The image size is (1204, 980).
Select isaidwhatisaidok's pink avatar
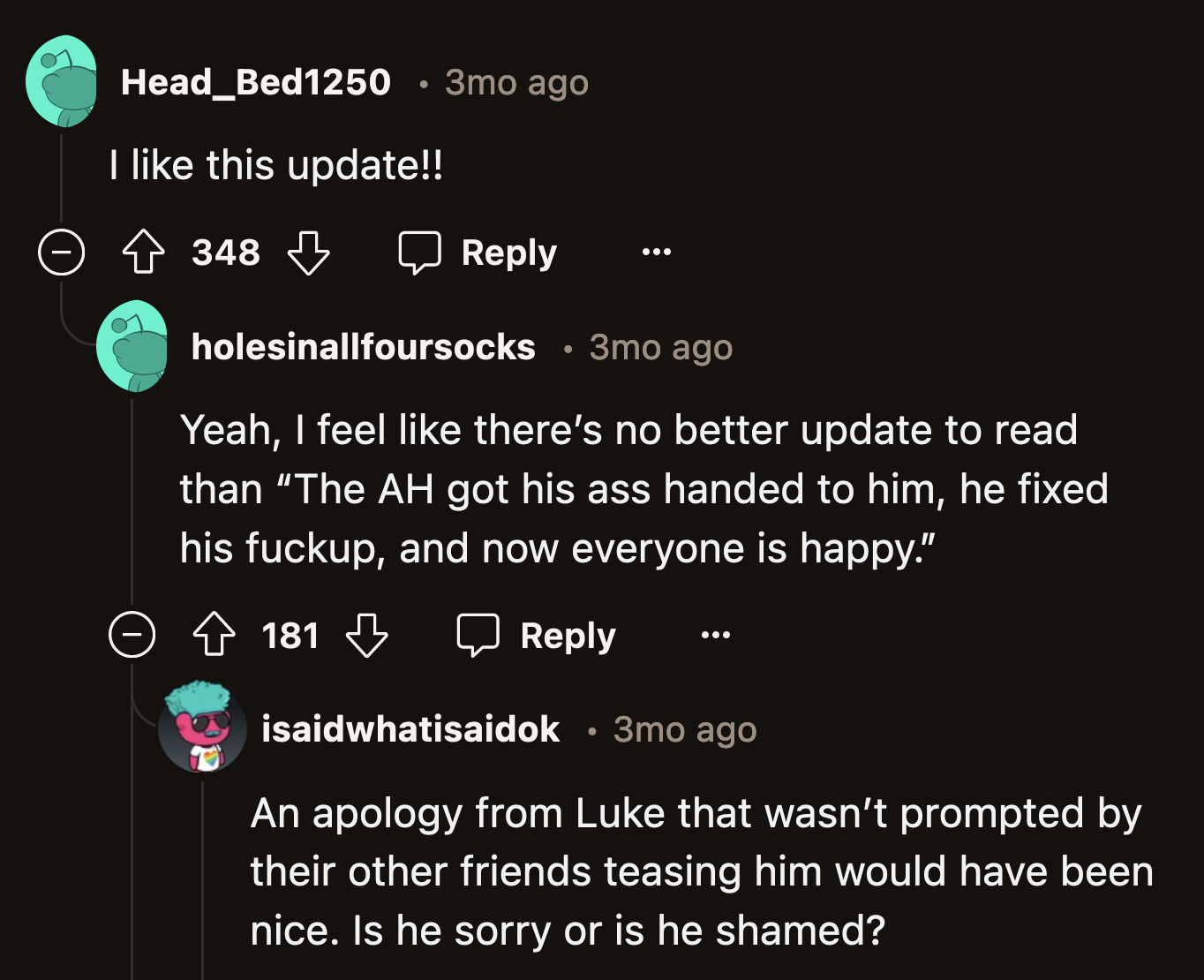click(202, 730)
